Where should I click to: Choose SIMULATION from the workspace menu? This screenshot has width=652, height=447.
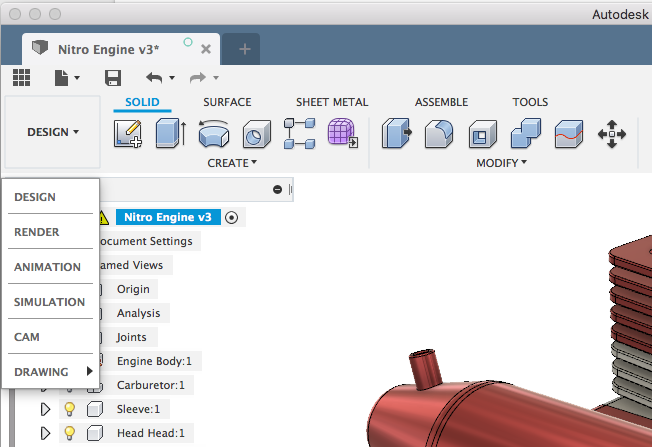point(50,302)
